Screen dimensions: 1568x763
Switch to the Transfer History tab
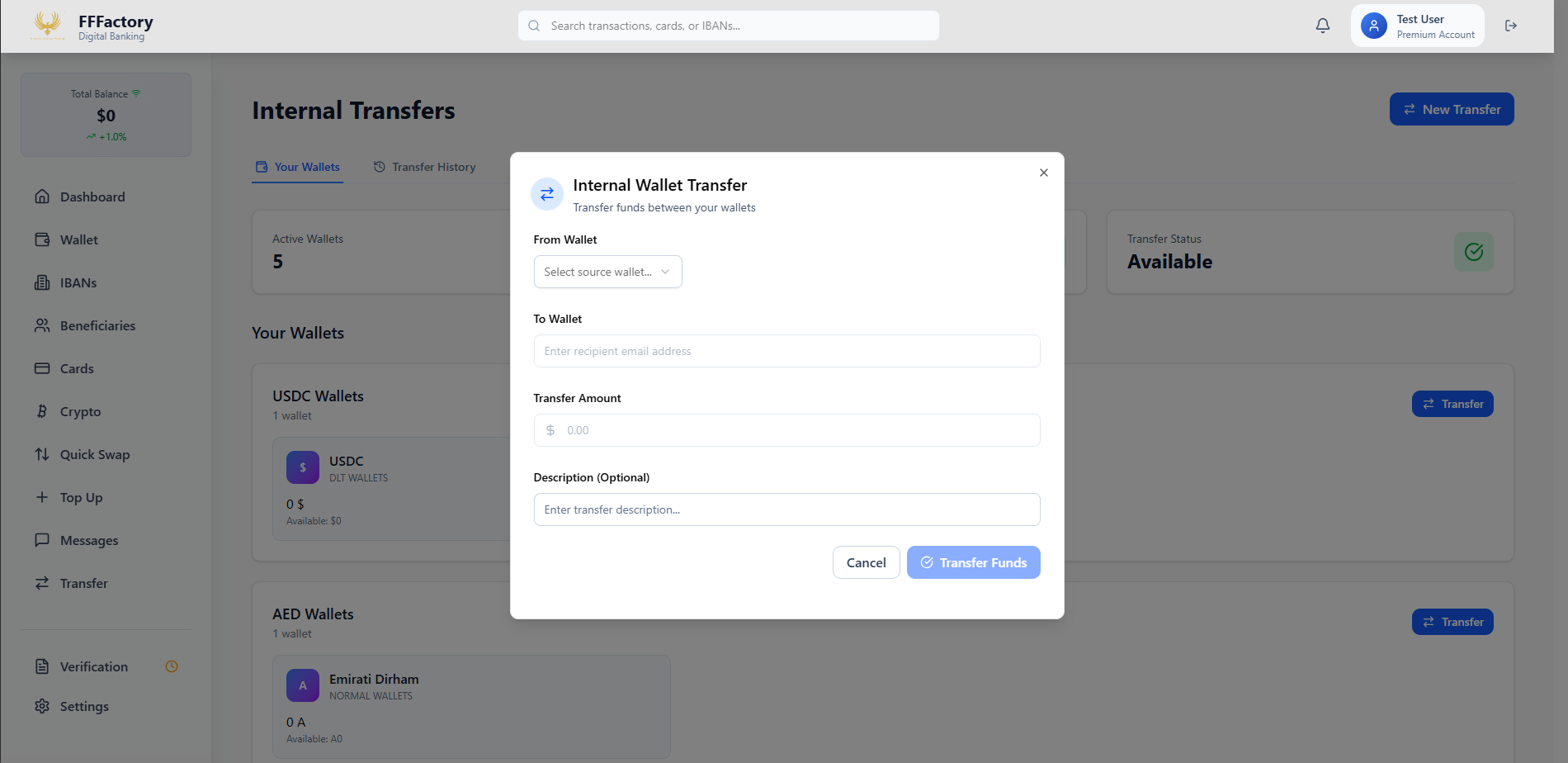[425, 167]
